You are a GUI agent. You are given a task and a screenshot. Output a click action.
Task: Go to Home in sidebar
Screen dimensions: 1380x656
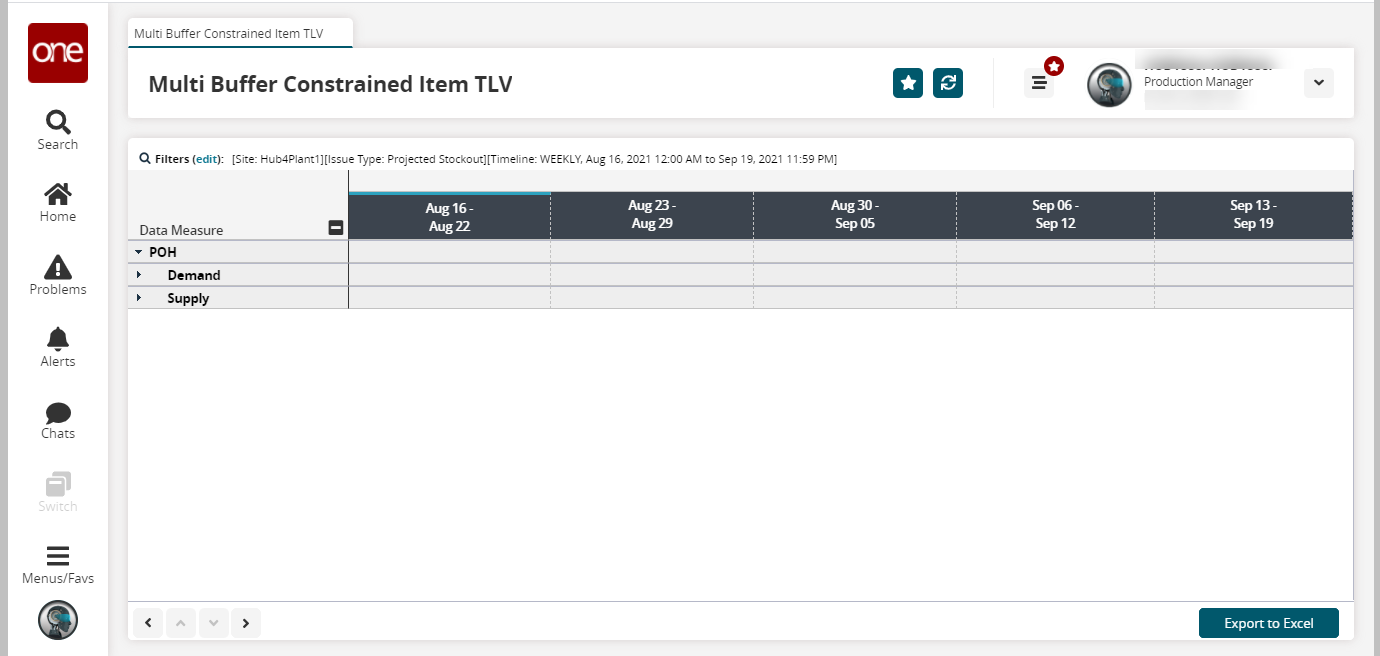click(58, 203)
